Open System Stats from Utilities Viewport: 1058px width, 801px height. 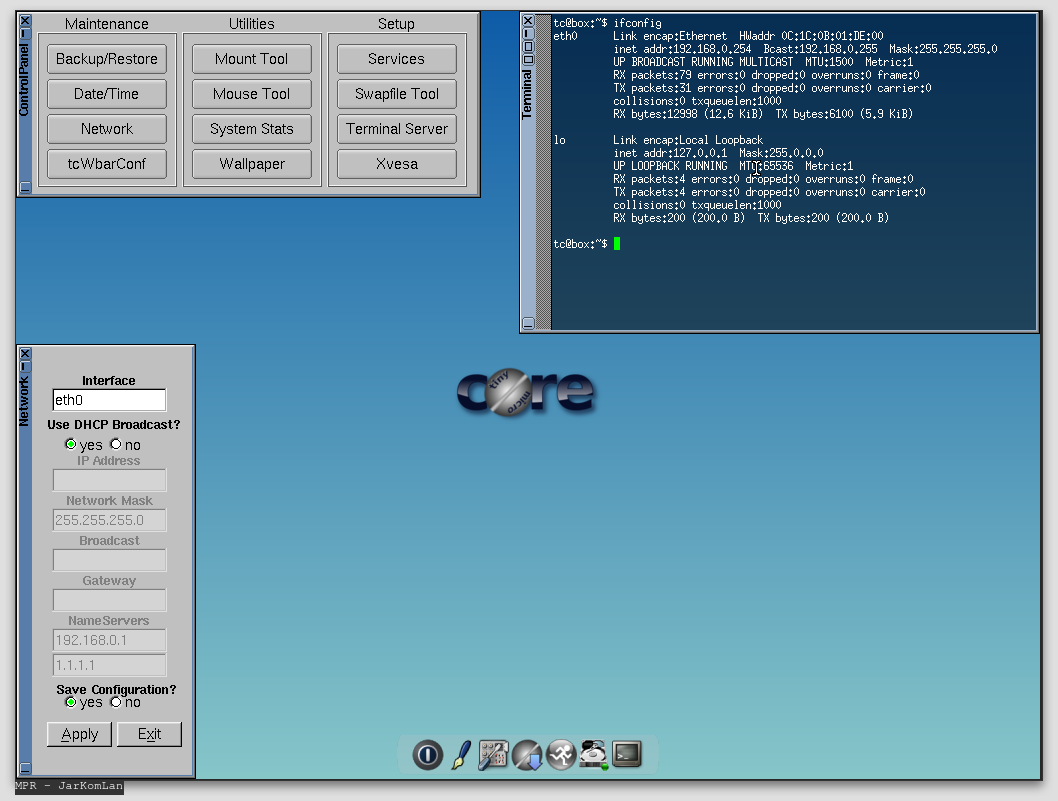[251, 128]
